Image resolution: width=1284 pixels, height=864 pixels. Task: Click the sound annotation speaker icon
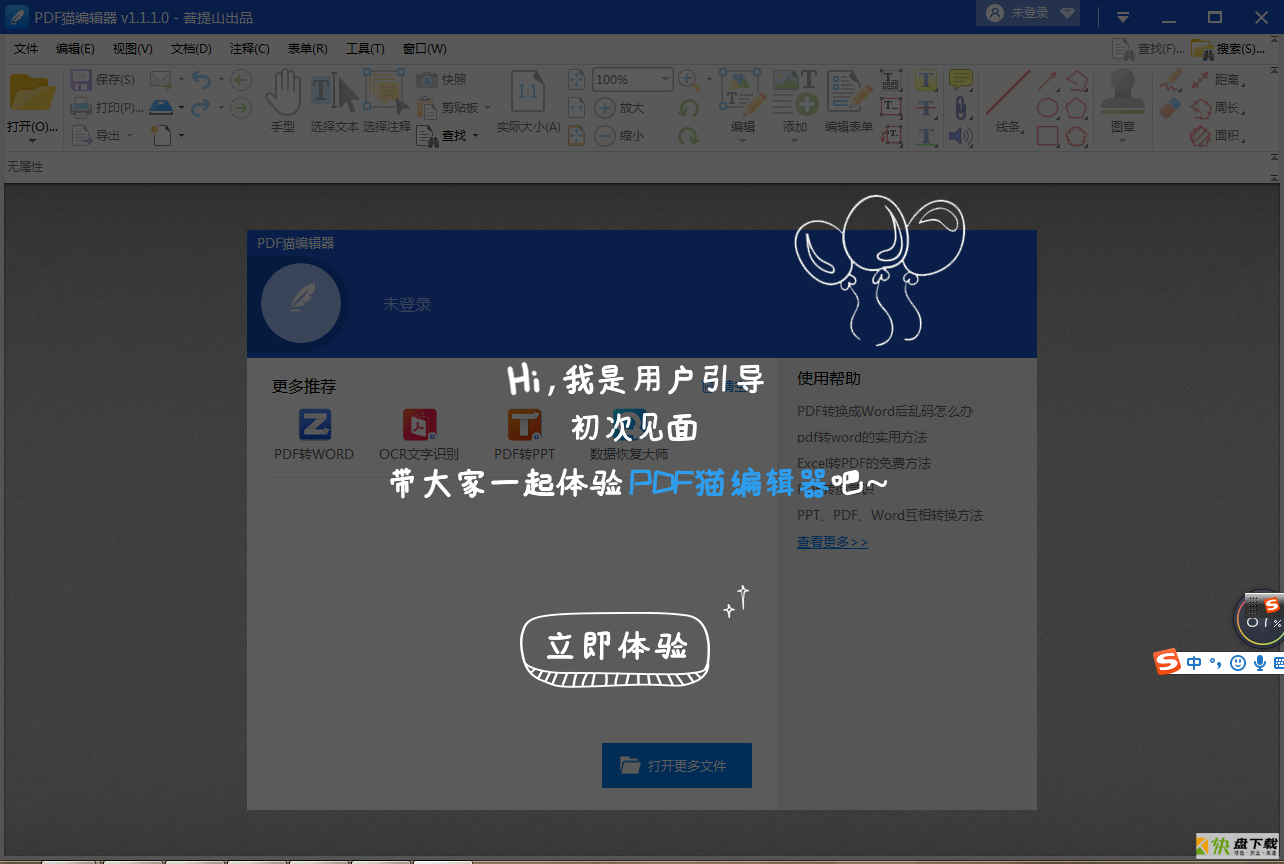[960, 135]
